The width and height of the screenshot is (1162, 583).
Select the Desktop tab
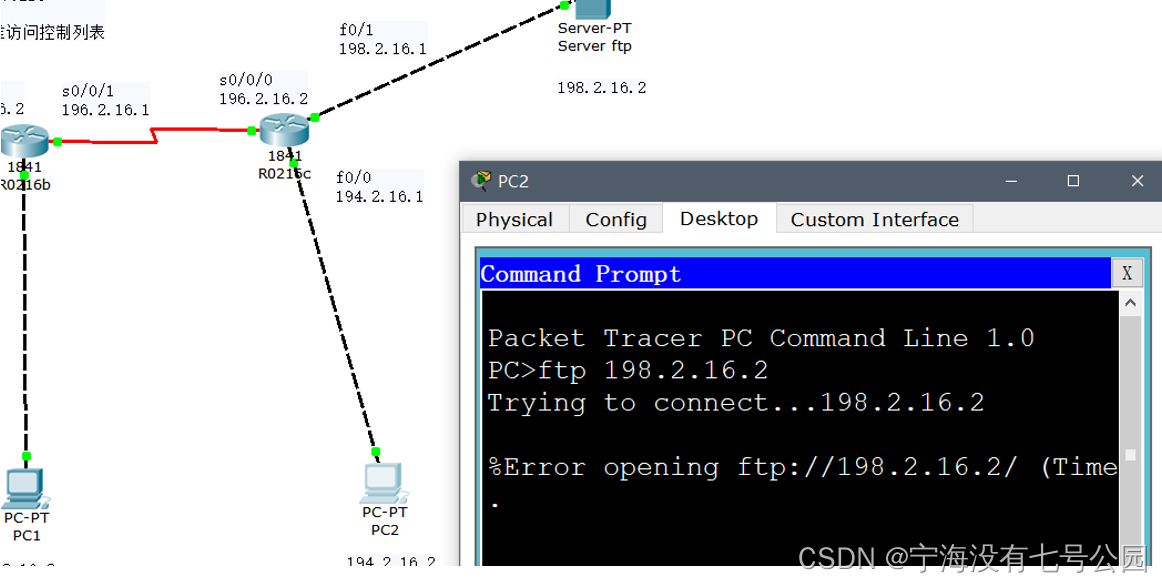[719, 219]
